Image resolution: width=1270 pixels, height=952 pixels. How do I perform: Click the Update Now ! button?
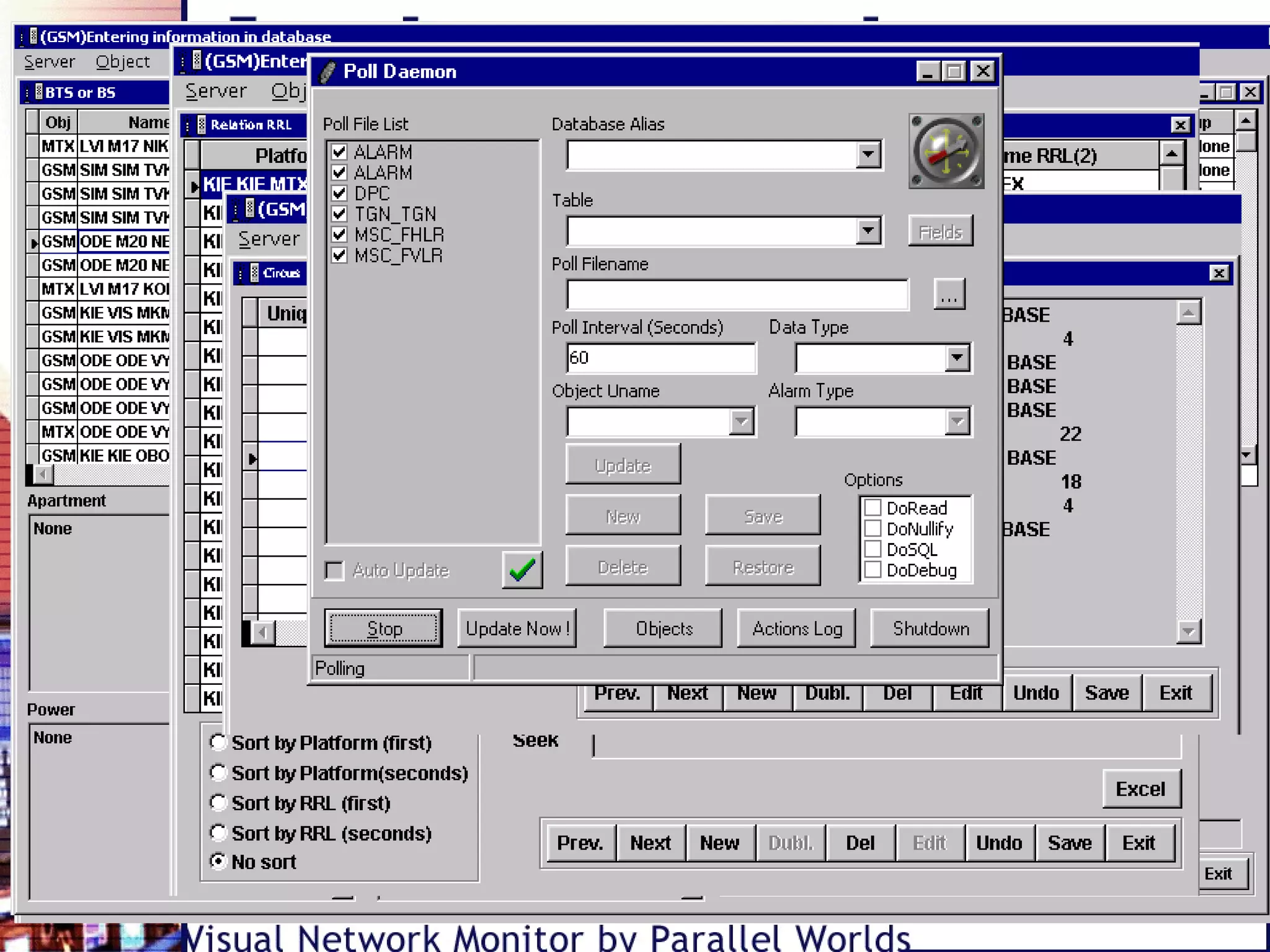tap(517, 628)
